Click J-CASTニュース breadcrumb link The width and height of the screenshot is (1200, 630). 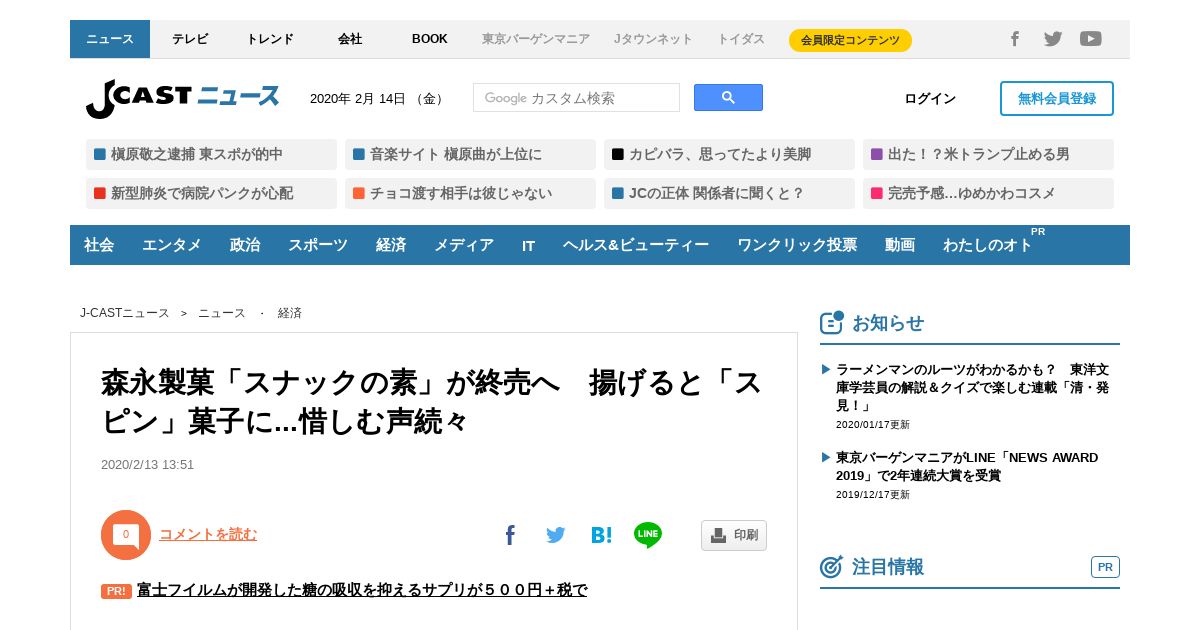pos(125,313)
